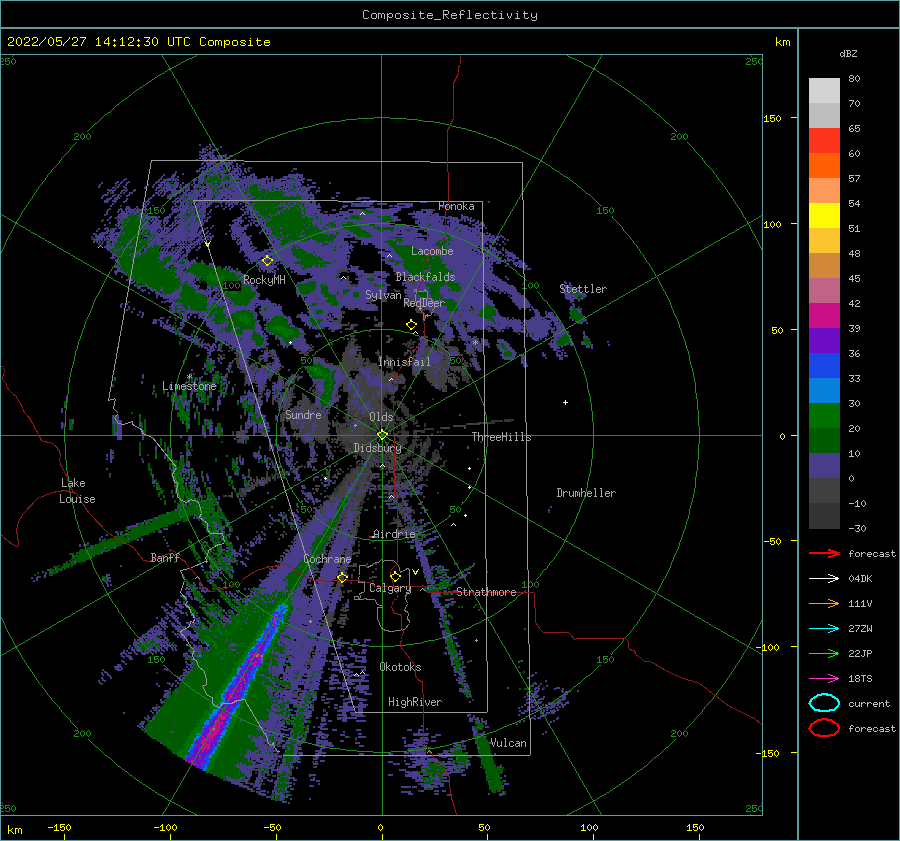Click the RedDeer map label
Image resolution: width=900 pixels, height=841 pixels.
pos(424,303)
